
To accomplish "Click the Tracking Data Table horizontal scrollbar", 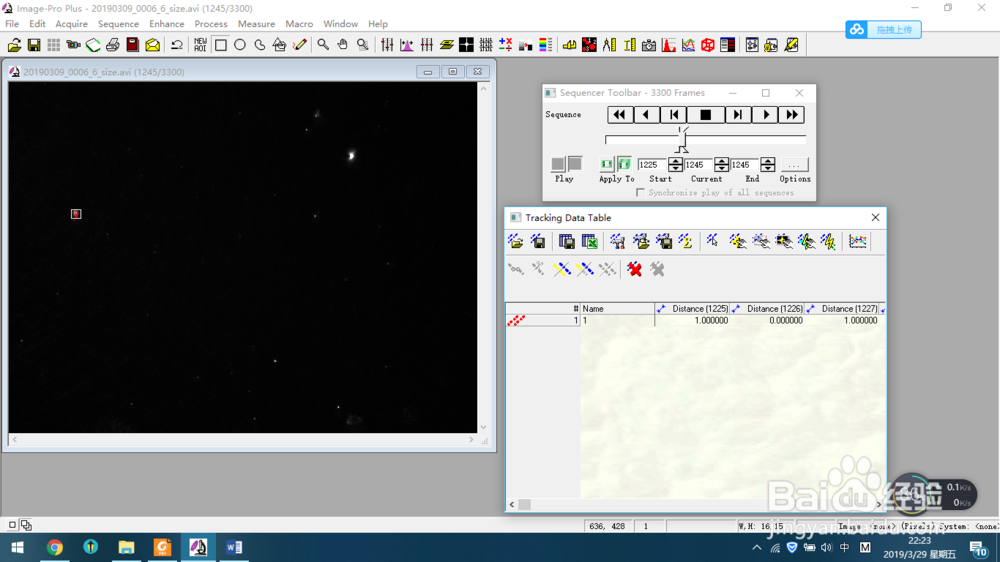I will 695,505.
